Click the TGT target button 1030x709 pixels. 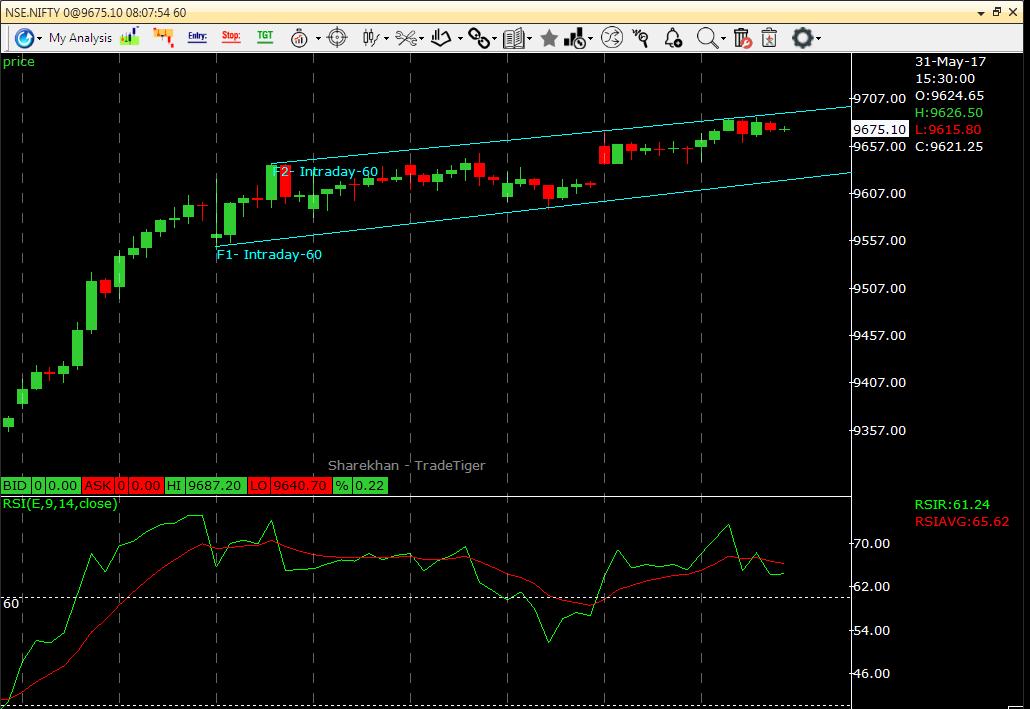coord(265,36)
